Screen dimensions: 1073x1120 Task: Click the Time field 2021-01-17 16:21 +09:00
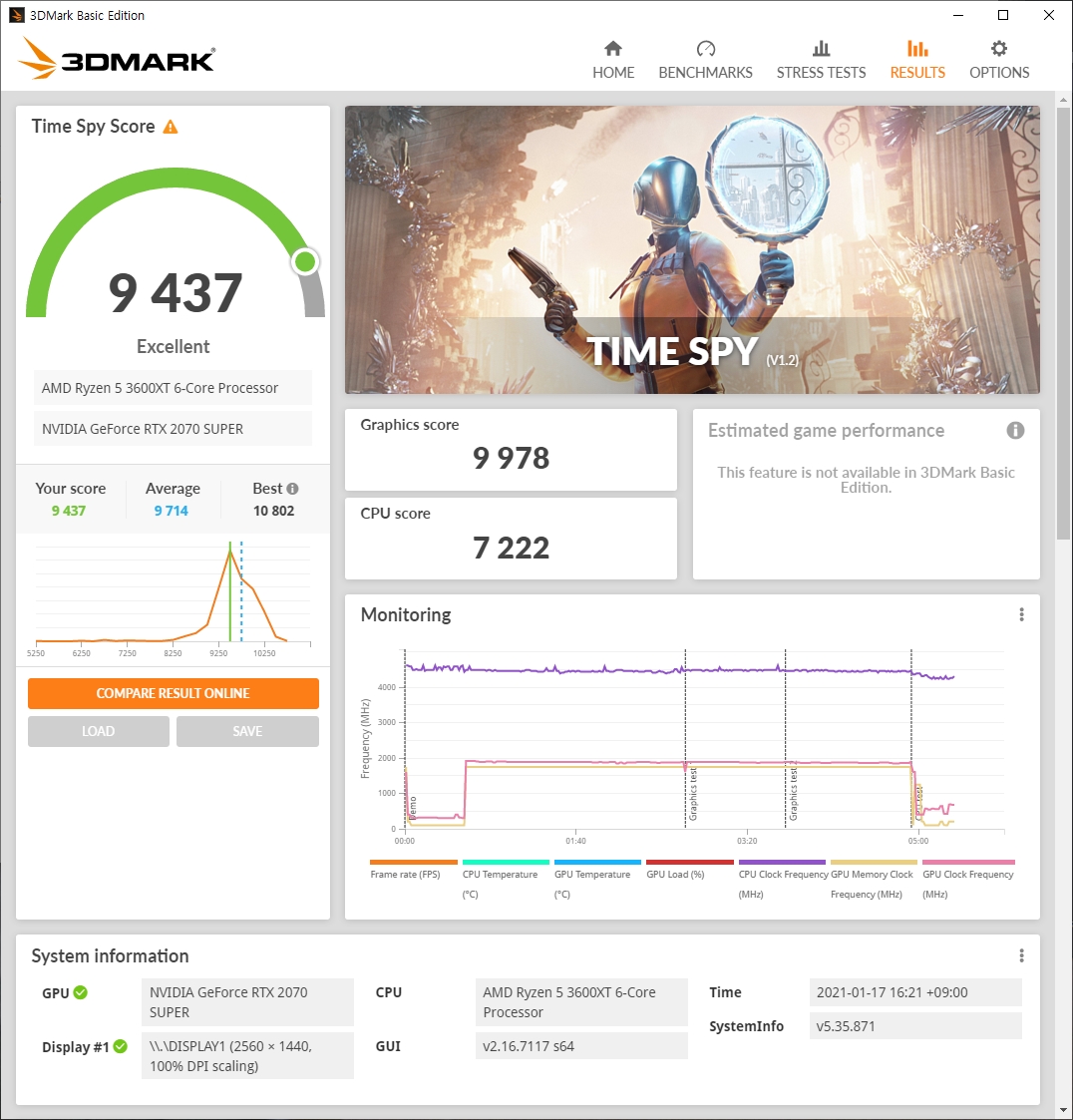915,992
